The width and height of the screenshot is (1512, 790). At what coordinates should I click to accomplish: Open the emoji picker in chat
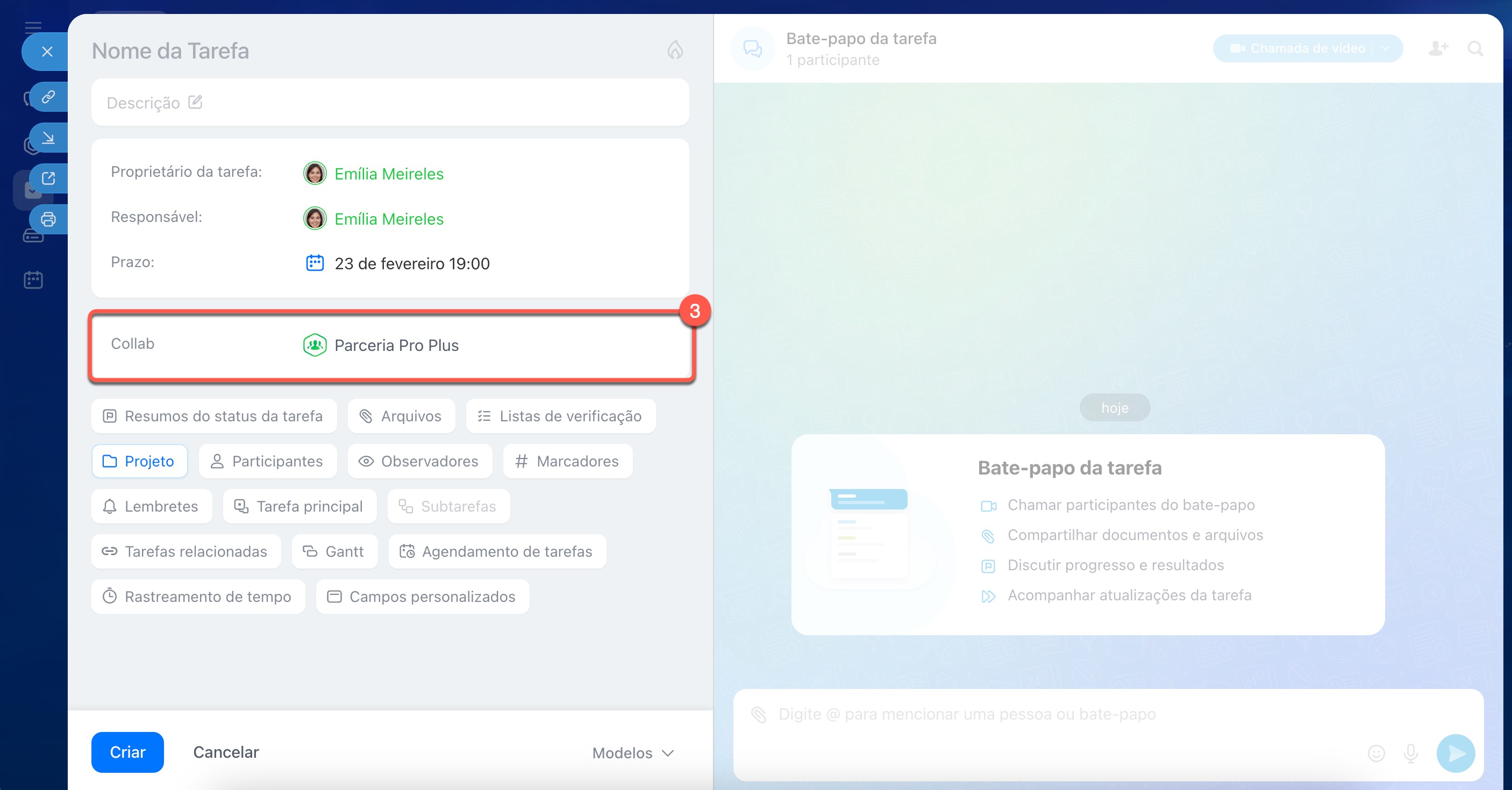[1376, 753]
